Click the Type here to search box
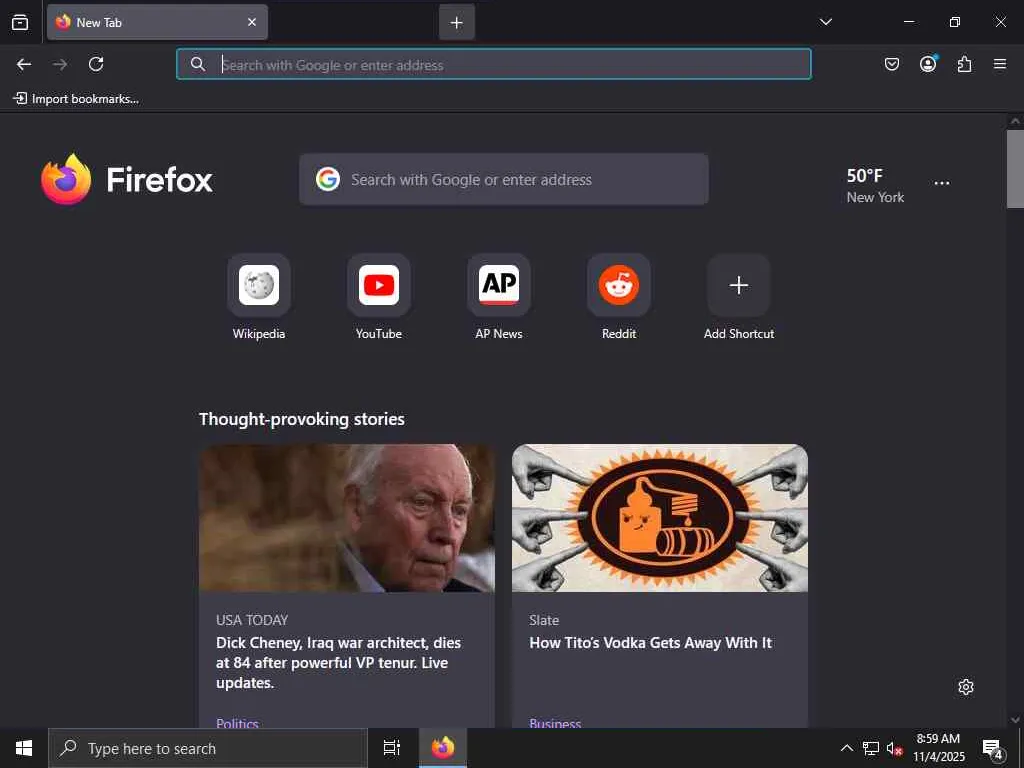 (x=208, y=748)
